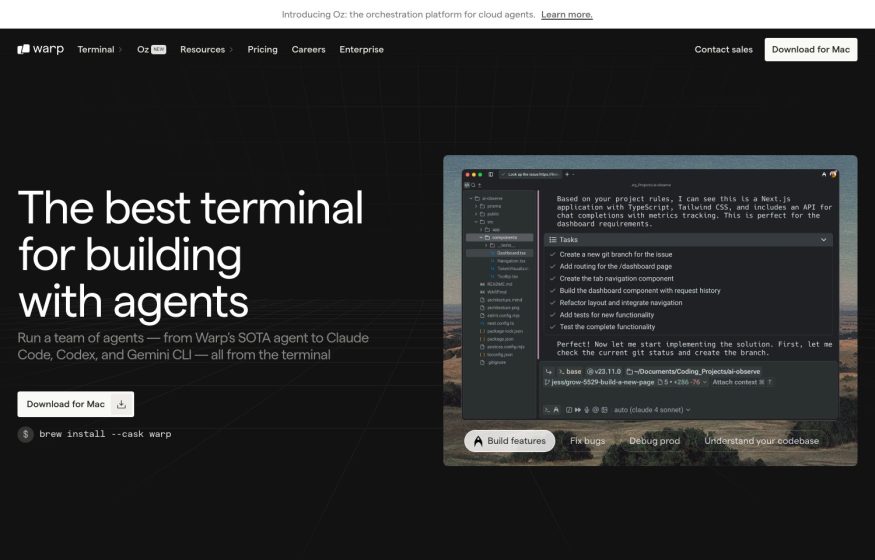The image size is (875, 560).
Task: Click 'brew install --cask warp' command text
Action: [x=105, y=434]
